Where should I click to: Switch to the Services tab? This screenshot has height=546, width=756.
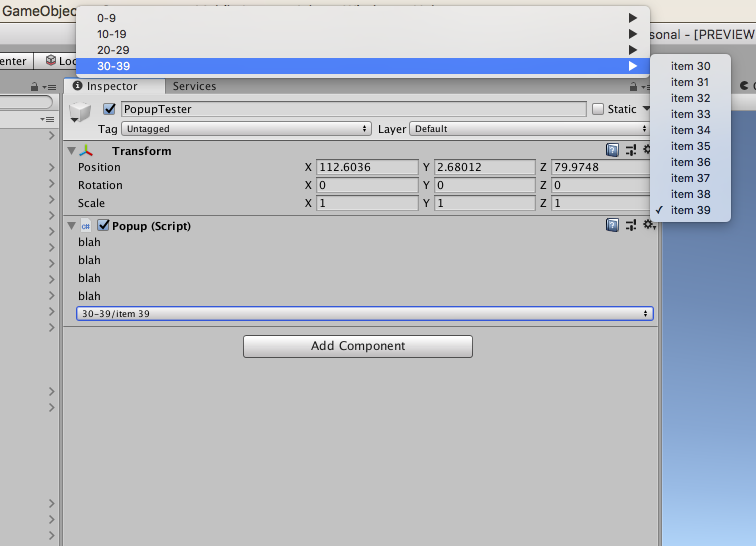click(194, 87)
